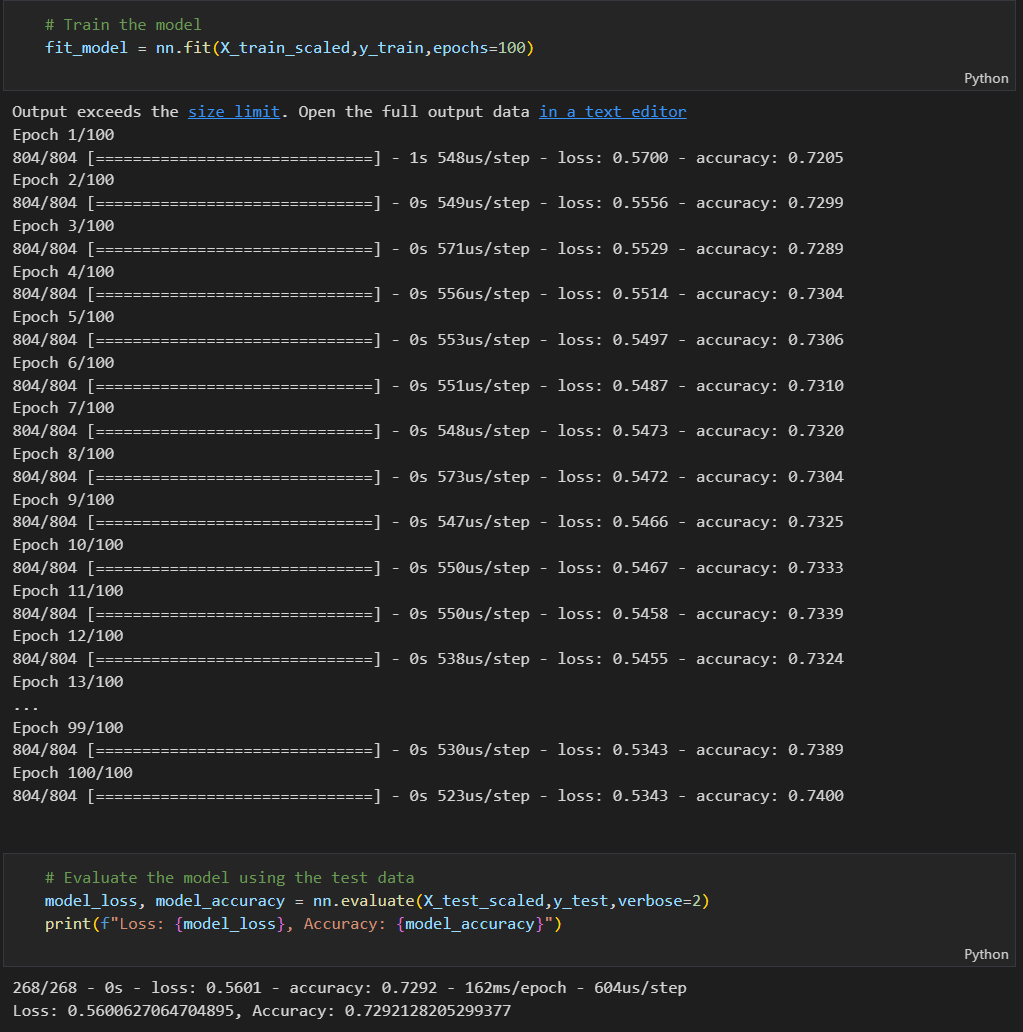Select the Epoch 1/100 output line
The image size is (1023, 1032).
point(63,134)
